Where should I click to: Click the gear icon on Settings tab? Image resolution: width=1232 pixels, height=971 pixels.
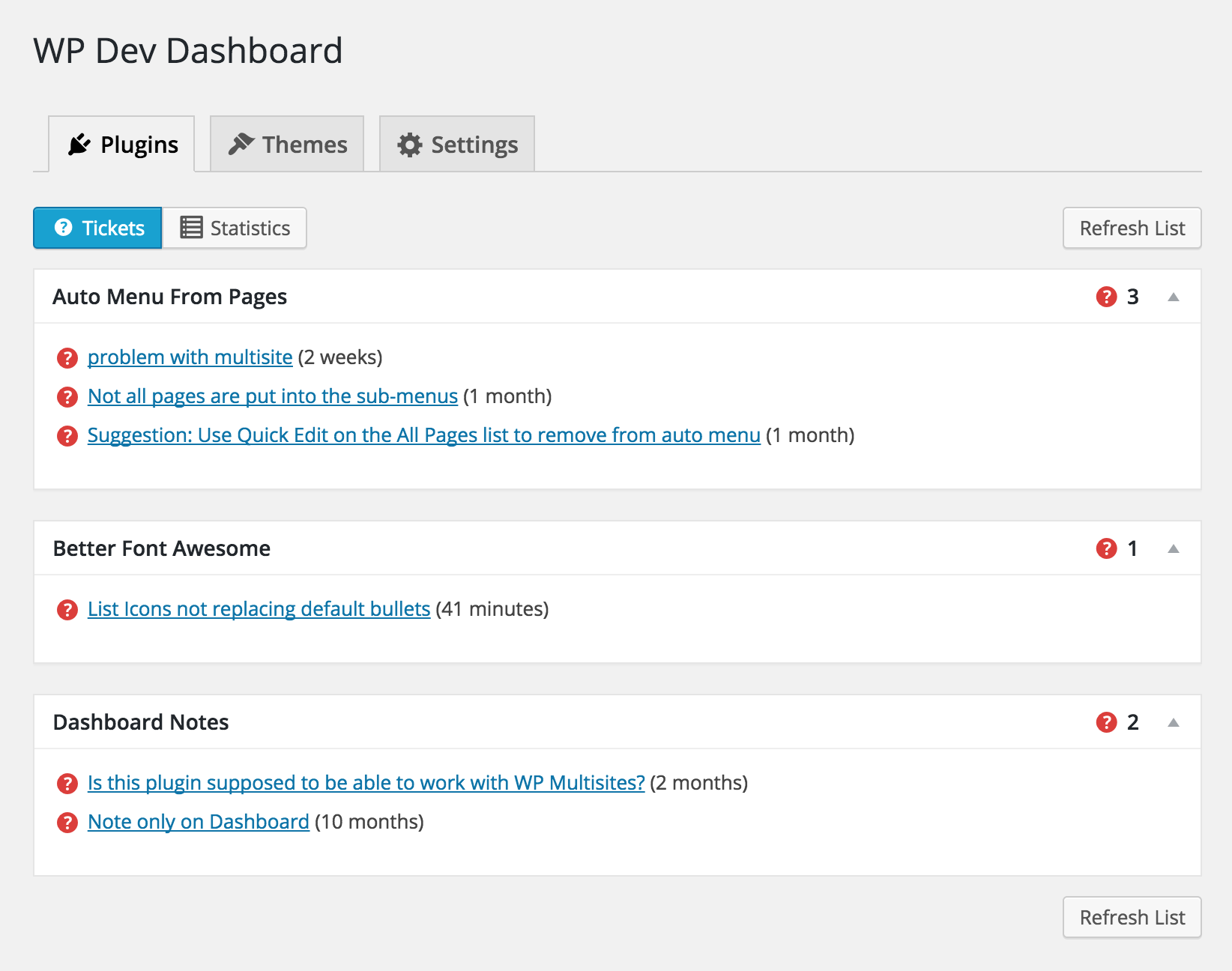point(410,145)
